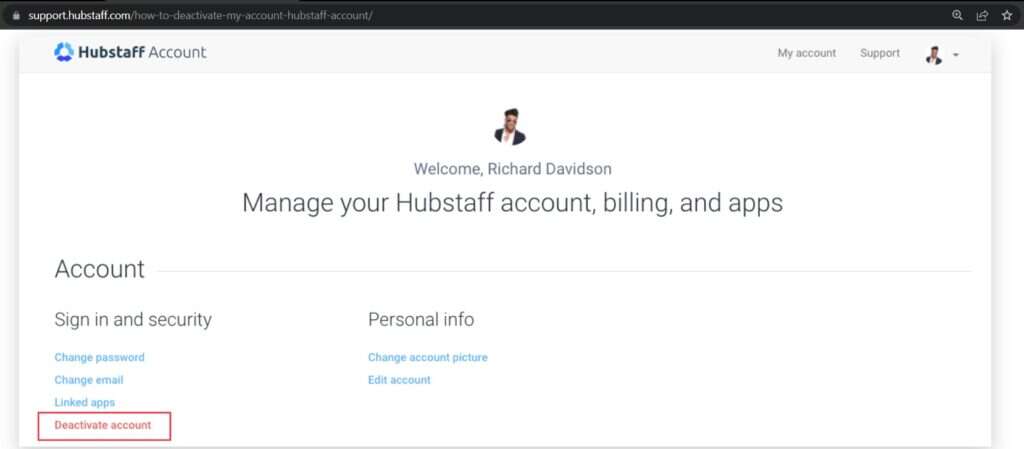Click the padlock site info icon
Screen dimensions: 1024x449
coord(16,16)
